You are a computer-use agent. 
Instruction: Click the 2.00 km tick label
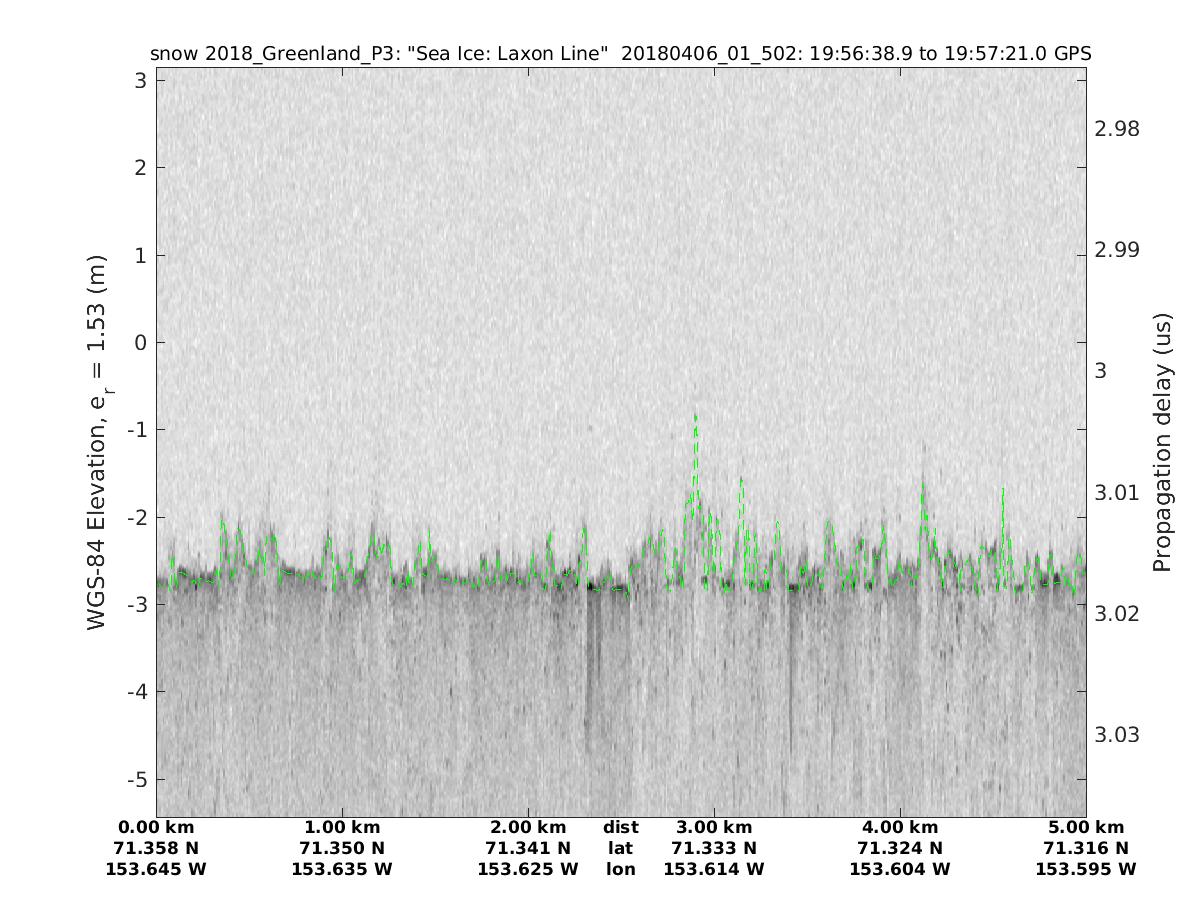(528, 827)
